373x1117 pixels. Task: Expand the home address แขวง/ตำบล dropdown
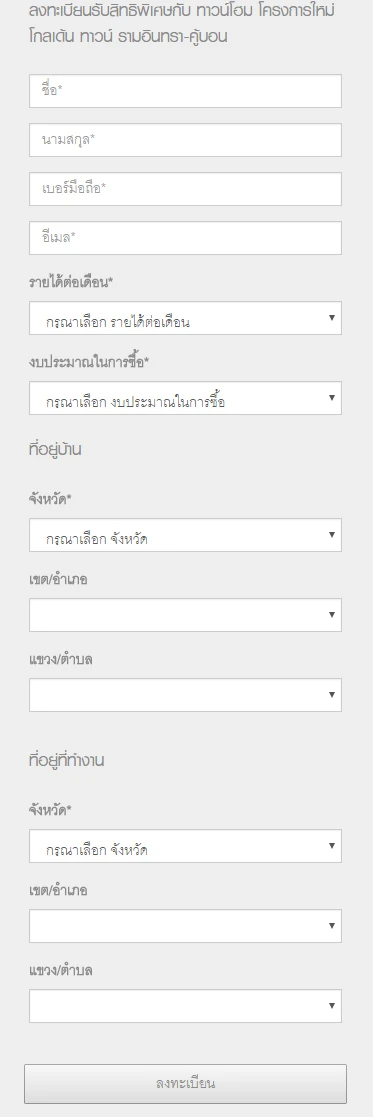pyautogui.click(x=185, y=695)
